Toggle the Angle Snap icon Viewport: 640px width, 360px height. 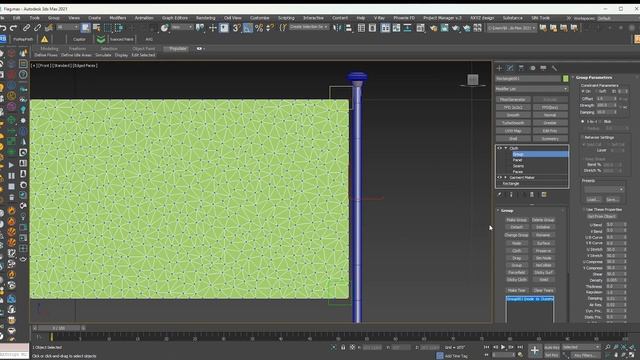click(247, 28)
